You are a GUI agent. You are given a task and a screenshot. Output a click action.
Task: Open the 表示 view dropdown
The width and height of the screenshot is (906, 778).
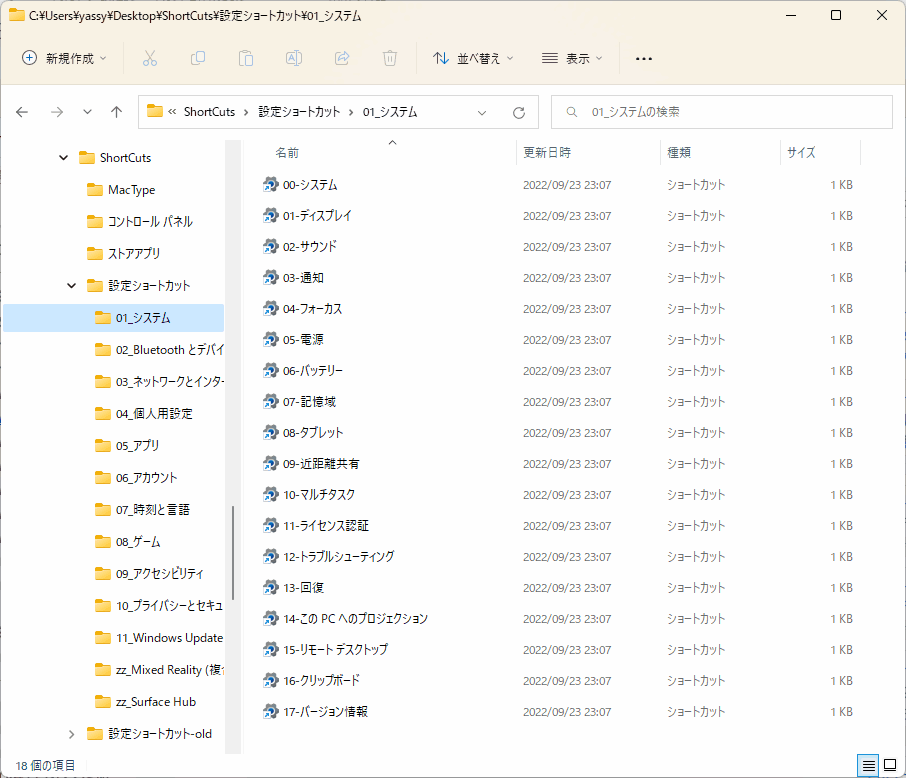click(572, 58)
